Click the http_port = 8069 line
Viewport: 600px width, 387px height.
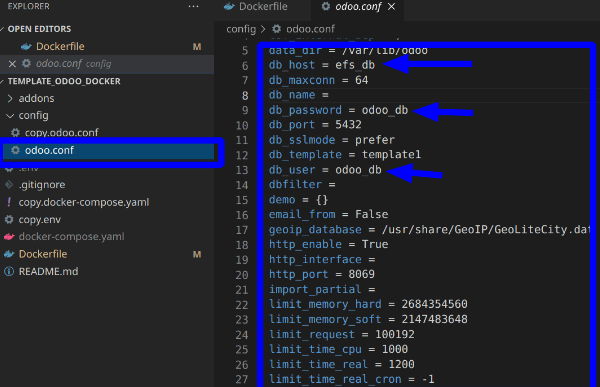click(322, 274)
